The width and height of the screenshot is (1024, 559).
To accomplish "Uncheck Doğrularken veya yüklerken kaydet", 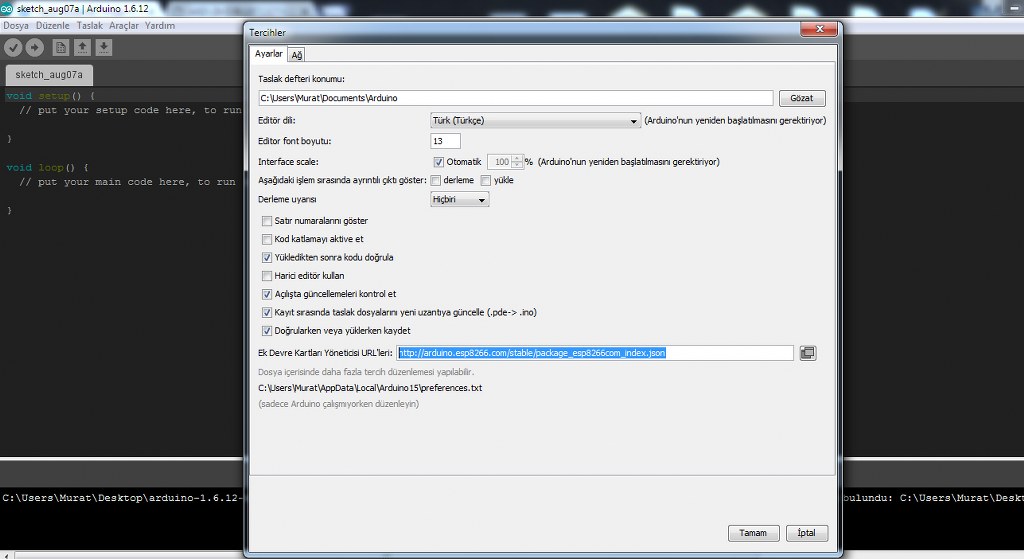I will [x=266, y=330].
